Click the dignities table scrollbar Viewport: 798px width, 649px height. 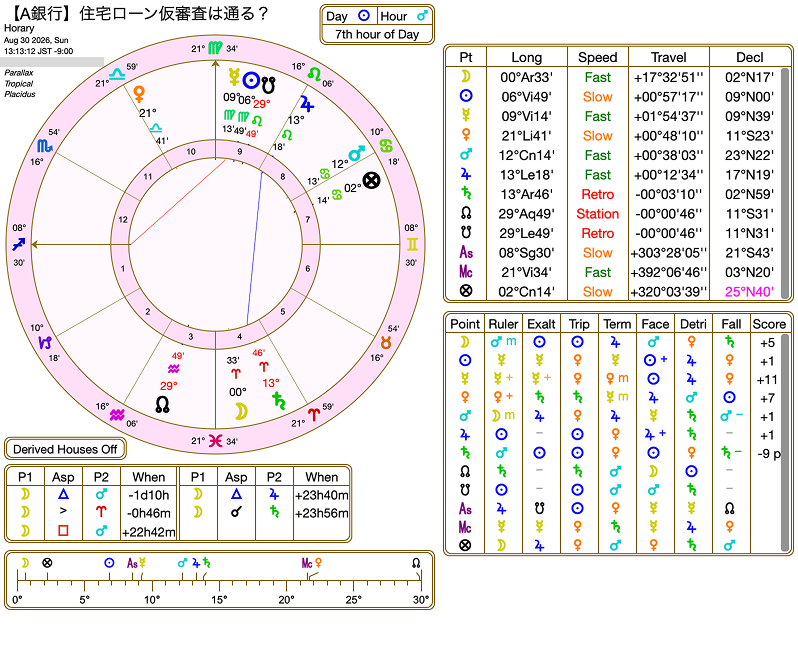tap(786, 442)
